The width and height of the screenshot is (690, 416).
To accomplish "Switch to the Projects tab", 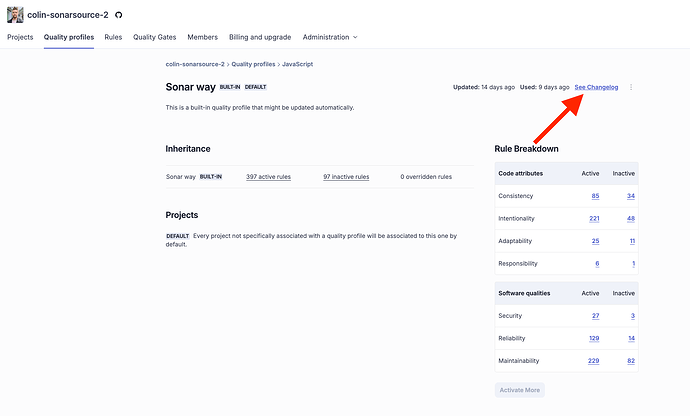I will (x=20, y=37).
